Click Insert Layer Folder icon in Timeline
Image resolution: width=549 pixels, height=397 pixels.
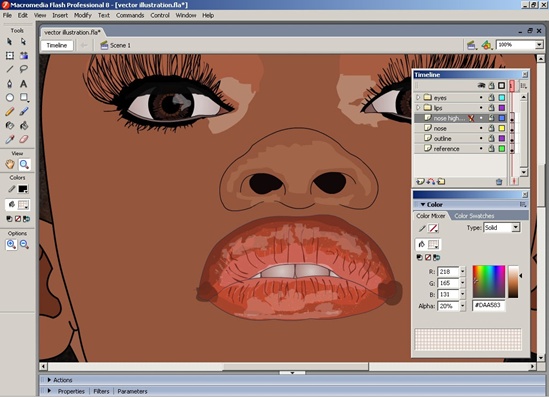[441, 181]
